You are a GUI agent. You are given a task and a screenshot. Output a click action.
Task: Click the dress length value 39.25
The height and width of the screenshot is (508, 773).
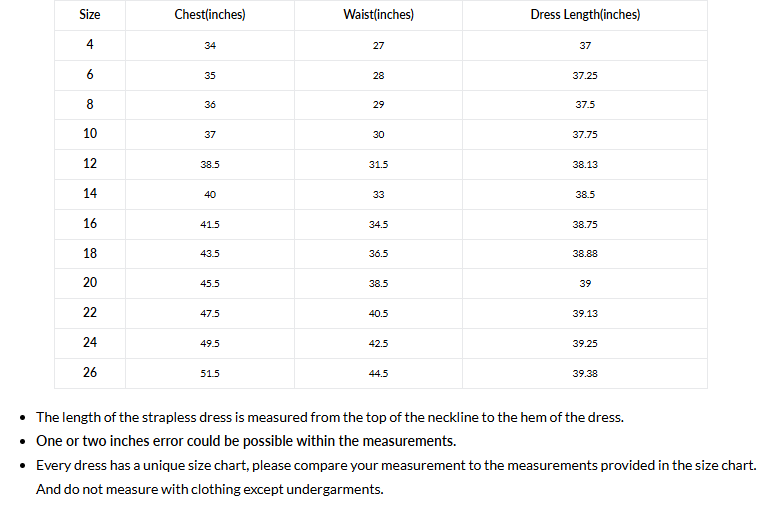pyautogui.click(x=585, y=344)
